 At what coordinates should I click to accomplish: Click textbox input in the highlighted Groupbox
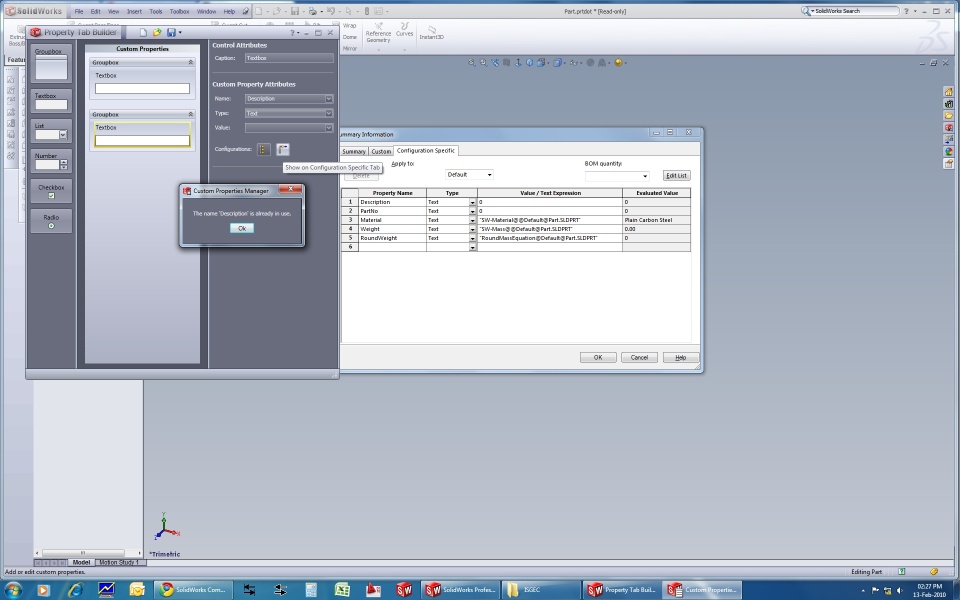143,140
